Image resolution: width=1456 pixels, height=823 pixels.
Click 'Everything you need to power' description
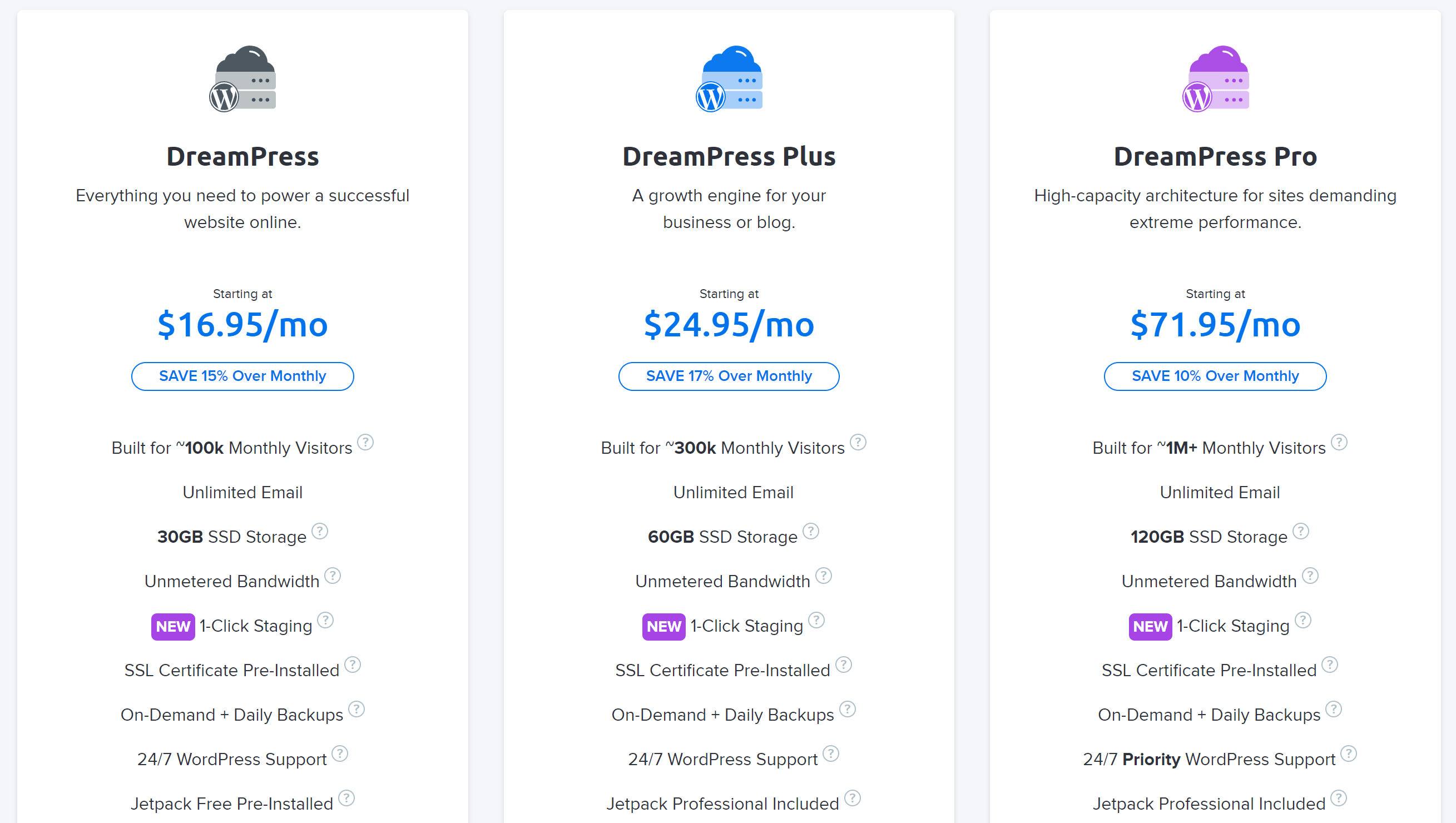[242, 209]
